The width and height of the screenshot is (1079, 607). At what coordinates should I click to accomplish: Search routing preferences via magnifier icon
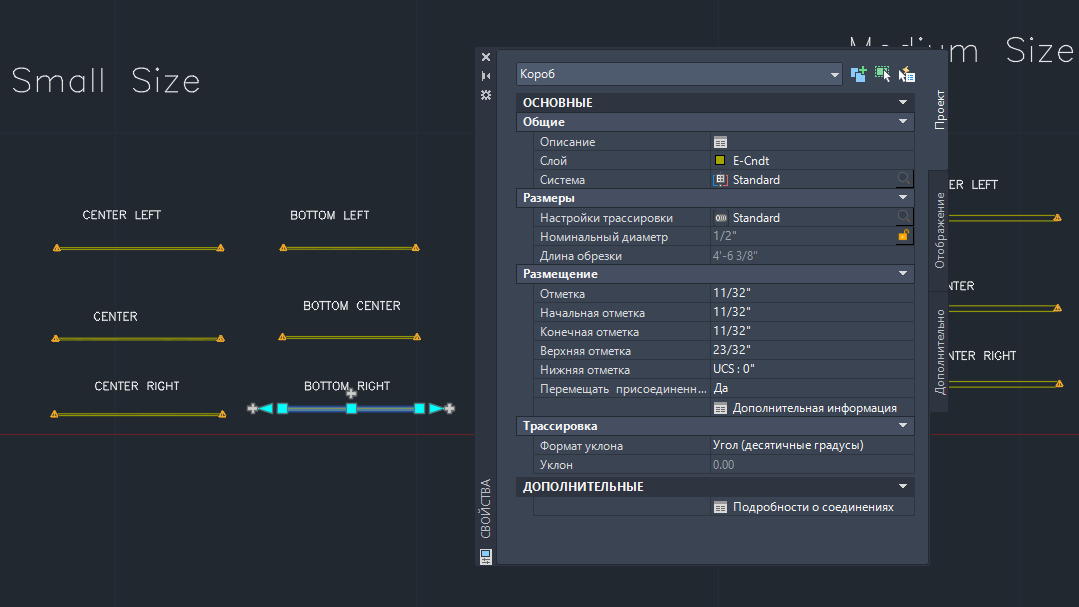tap(904, 217)
